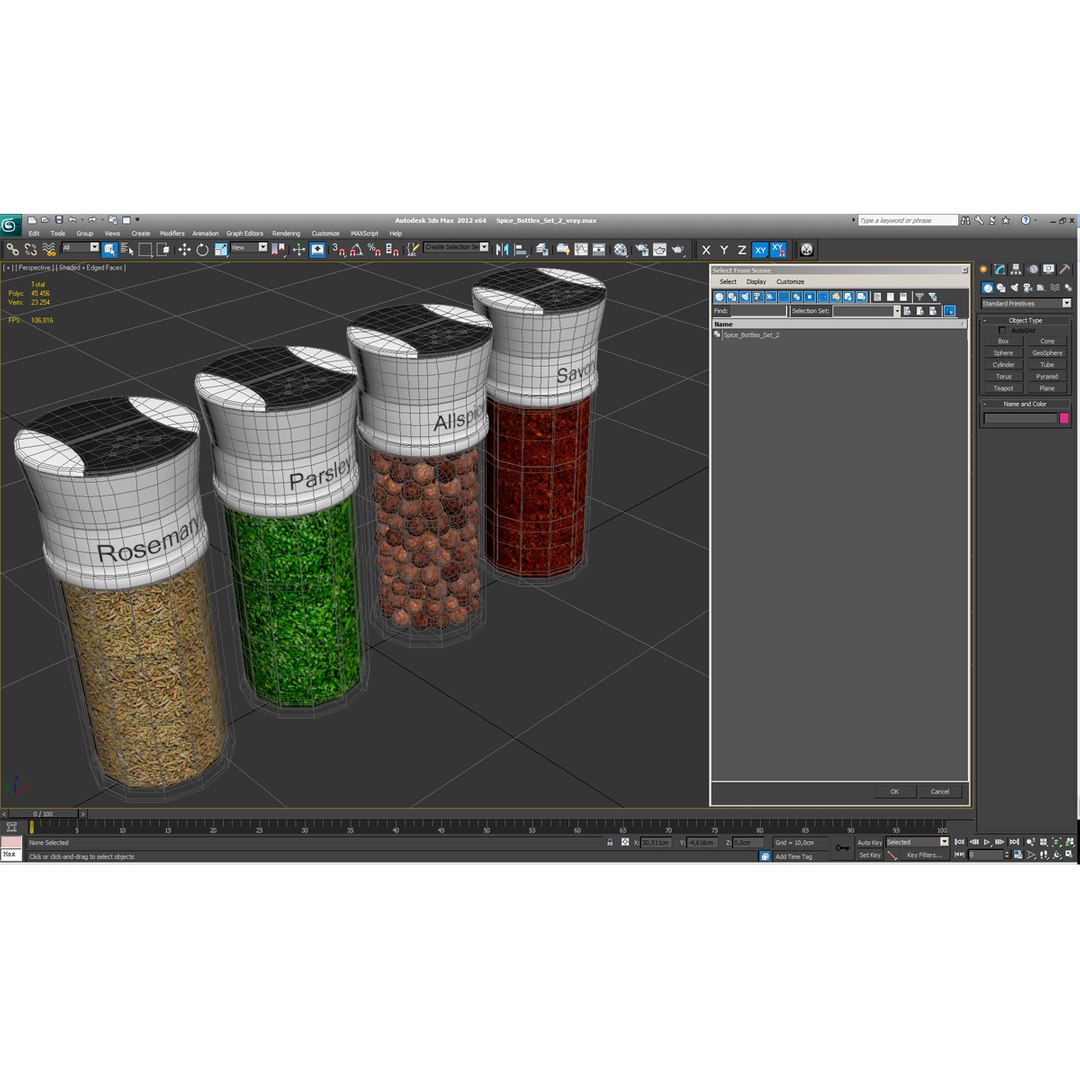Toggle Angle Snap
Screen dimensions: 1080x1080
356,249
